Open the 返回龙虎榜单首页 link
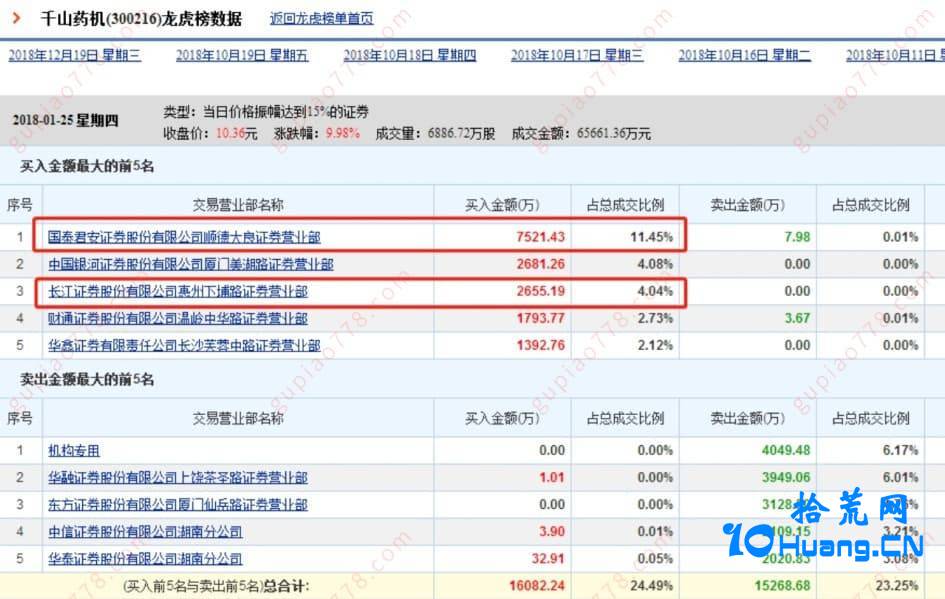945x599 pixels. [x=321, y=19]
